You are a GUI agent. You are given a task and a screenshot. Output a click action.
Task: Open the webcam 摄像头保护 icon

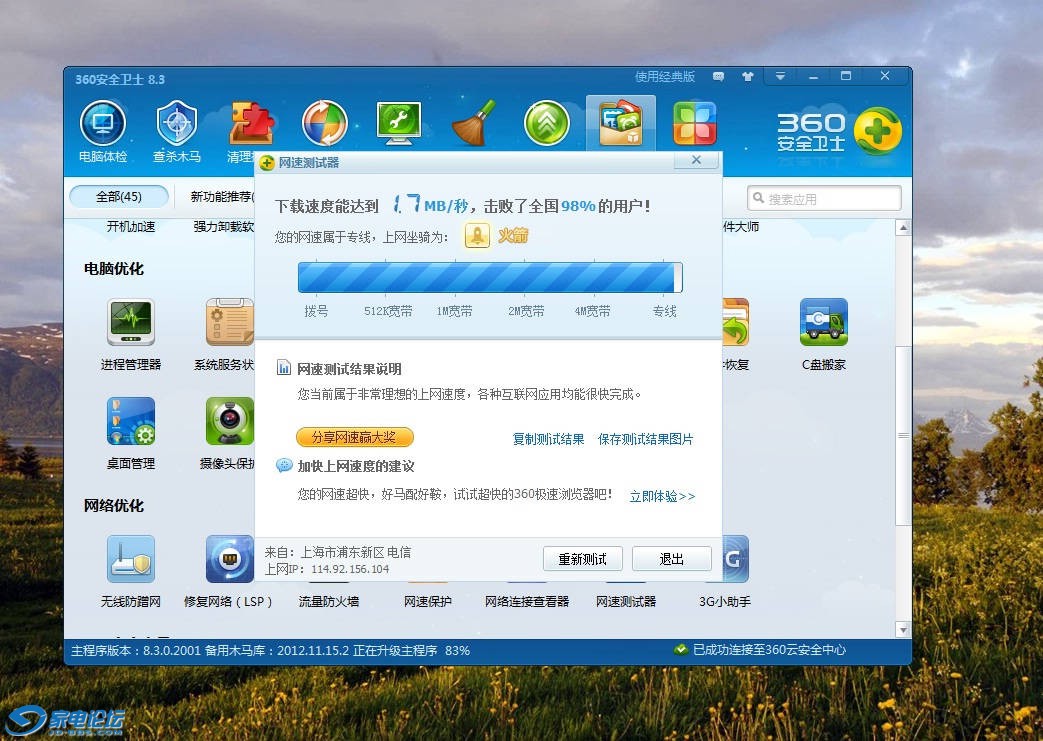coord(230,421)
